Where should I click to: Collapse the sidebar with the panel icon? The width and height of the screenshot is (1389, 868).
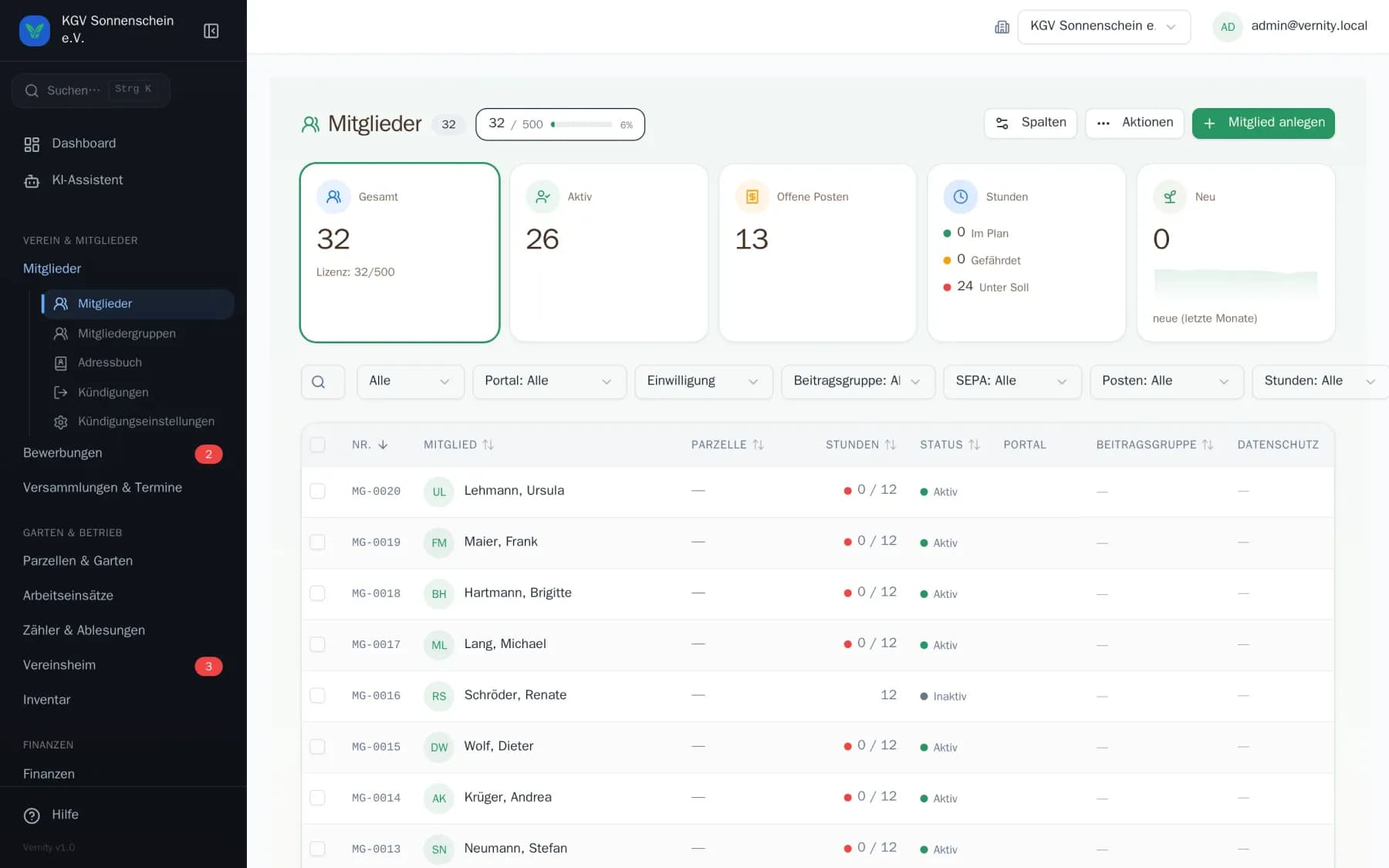tap(211, 31)
